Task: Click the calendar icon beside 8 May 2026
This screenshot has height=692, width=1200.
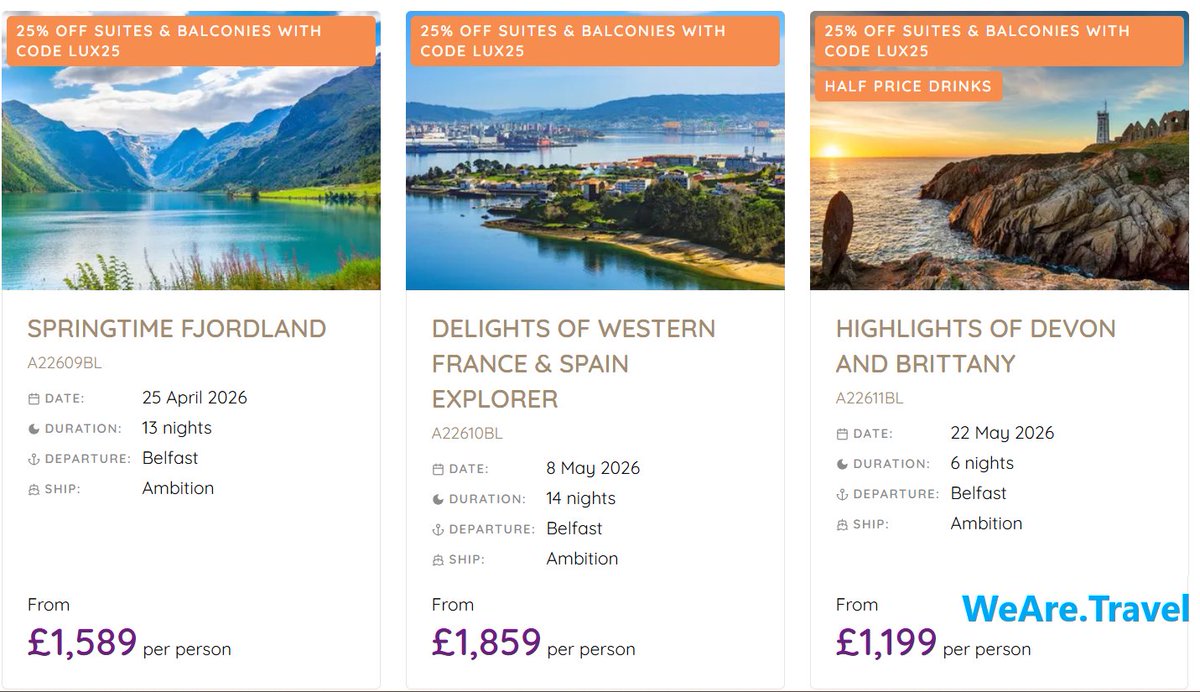Action: (x=437, y=469)
